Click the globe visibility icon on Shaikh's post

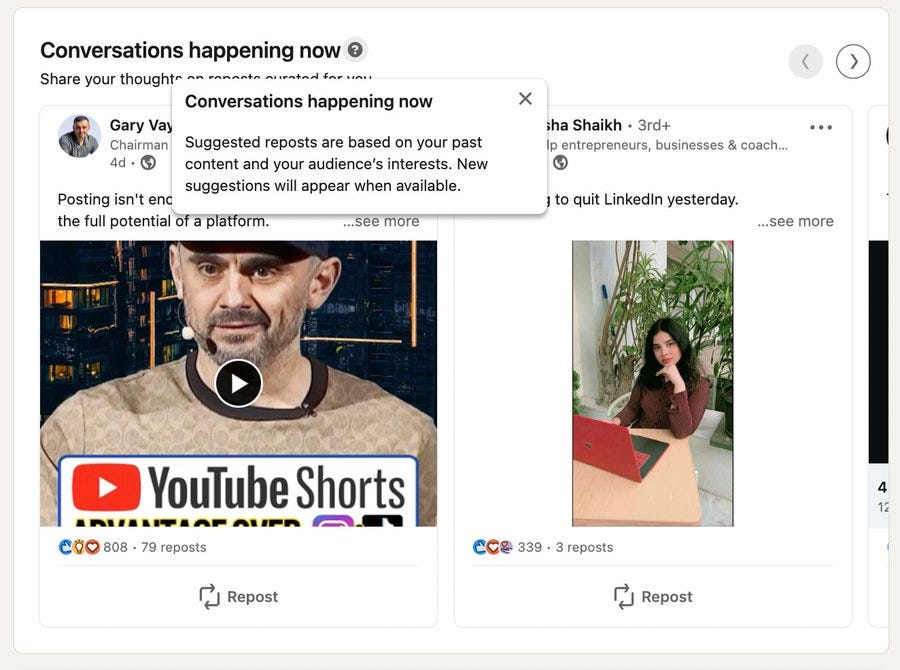coord(560,163)
